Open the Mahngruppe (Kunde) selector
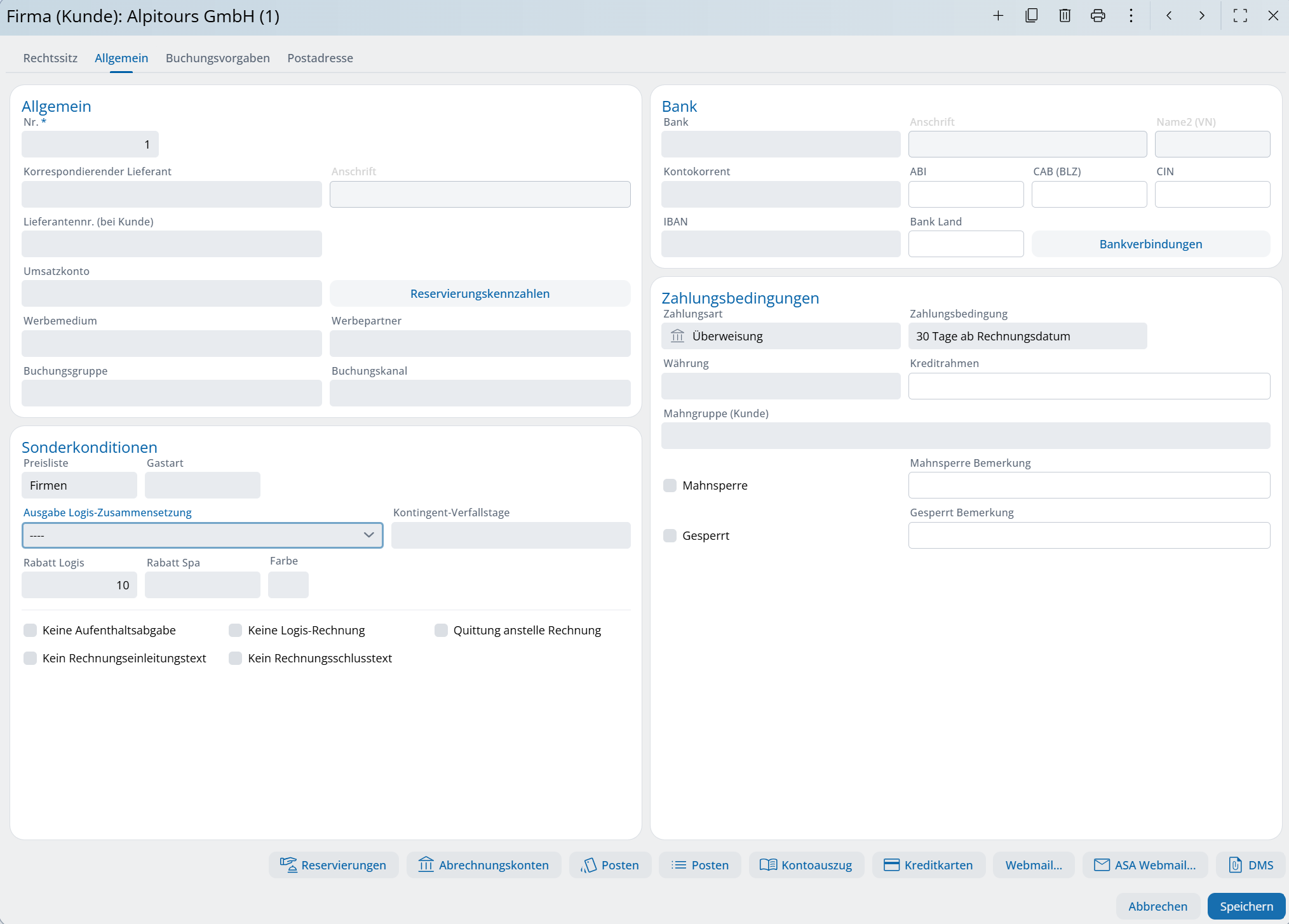 [966, 436]
